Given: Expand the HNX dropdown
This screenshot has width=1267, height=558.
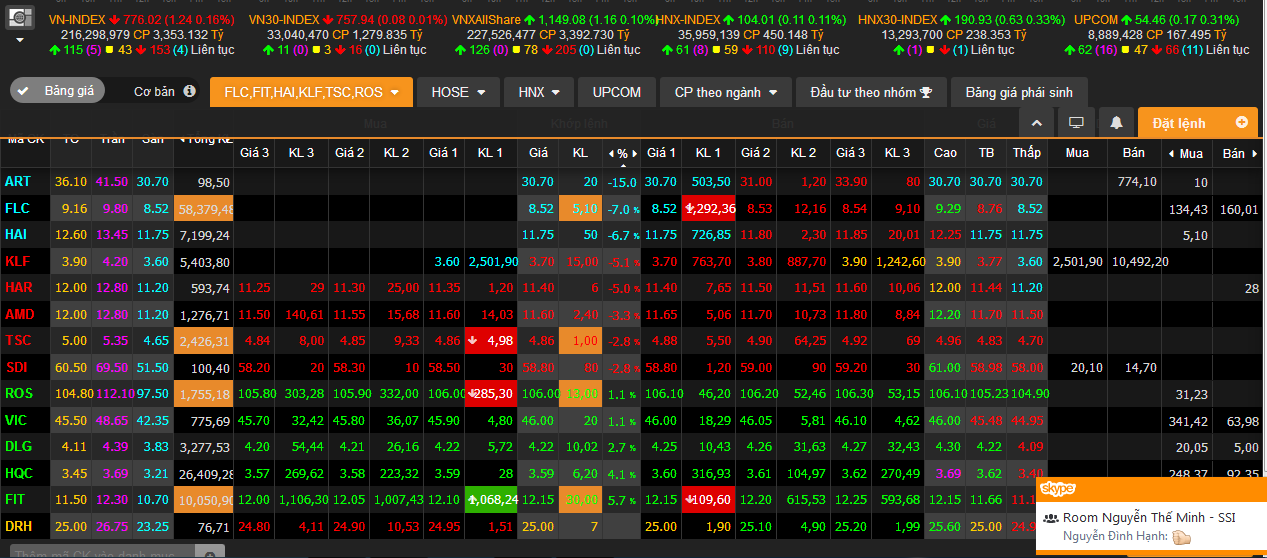Looking at the screenshot, I should 539,92.
